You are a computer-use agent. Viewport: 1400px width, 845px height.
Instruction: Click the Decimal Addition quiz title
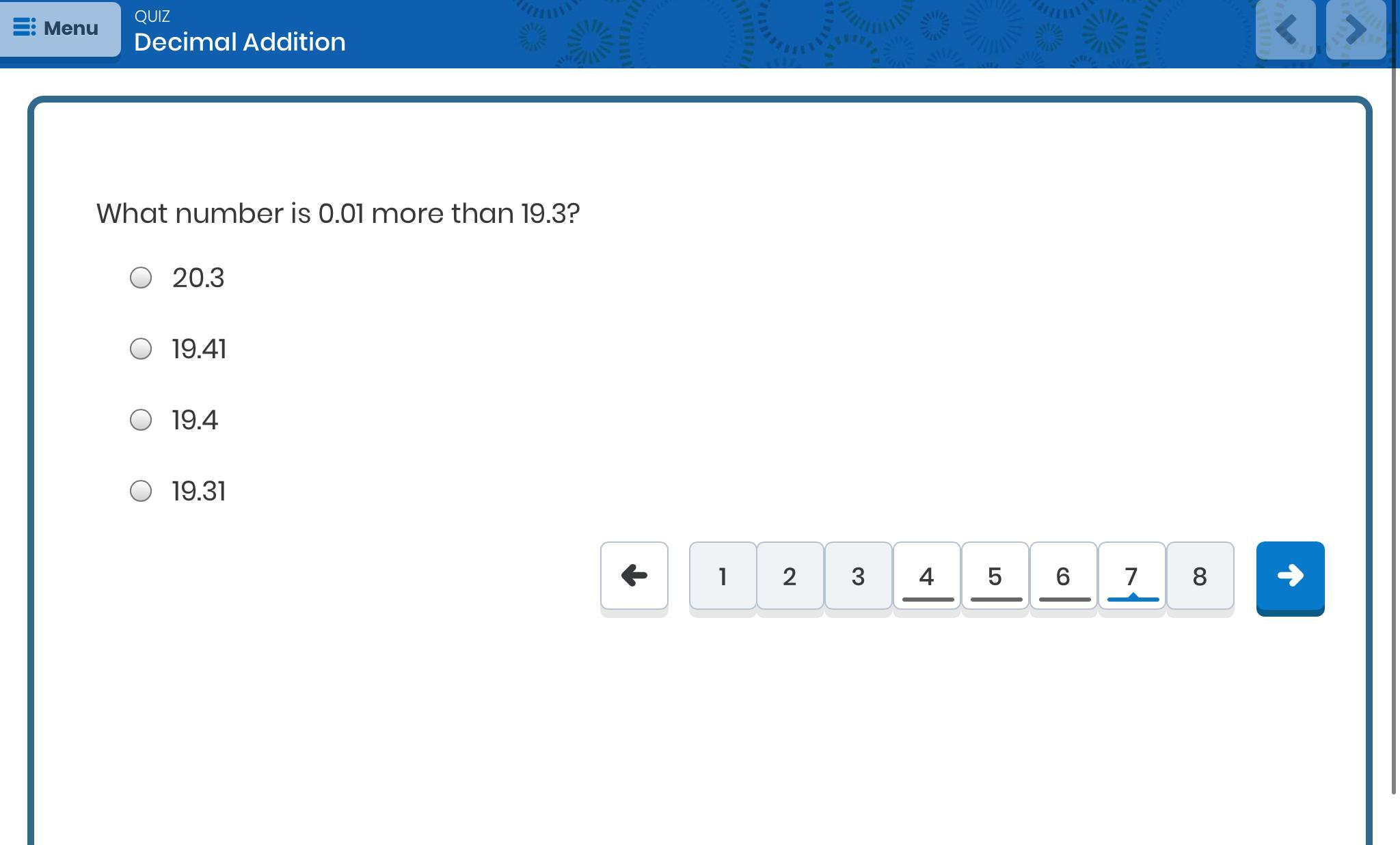click(240, 42)
